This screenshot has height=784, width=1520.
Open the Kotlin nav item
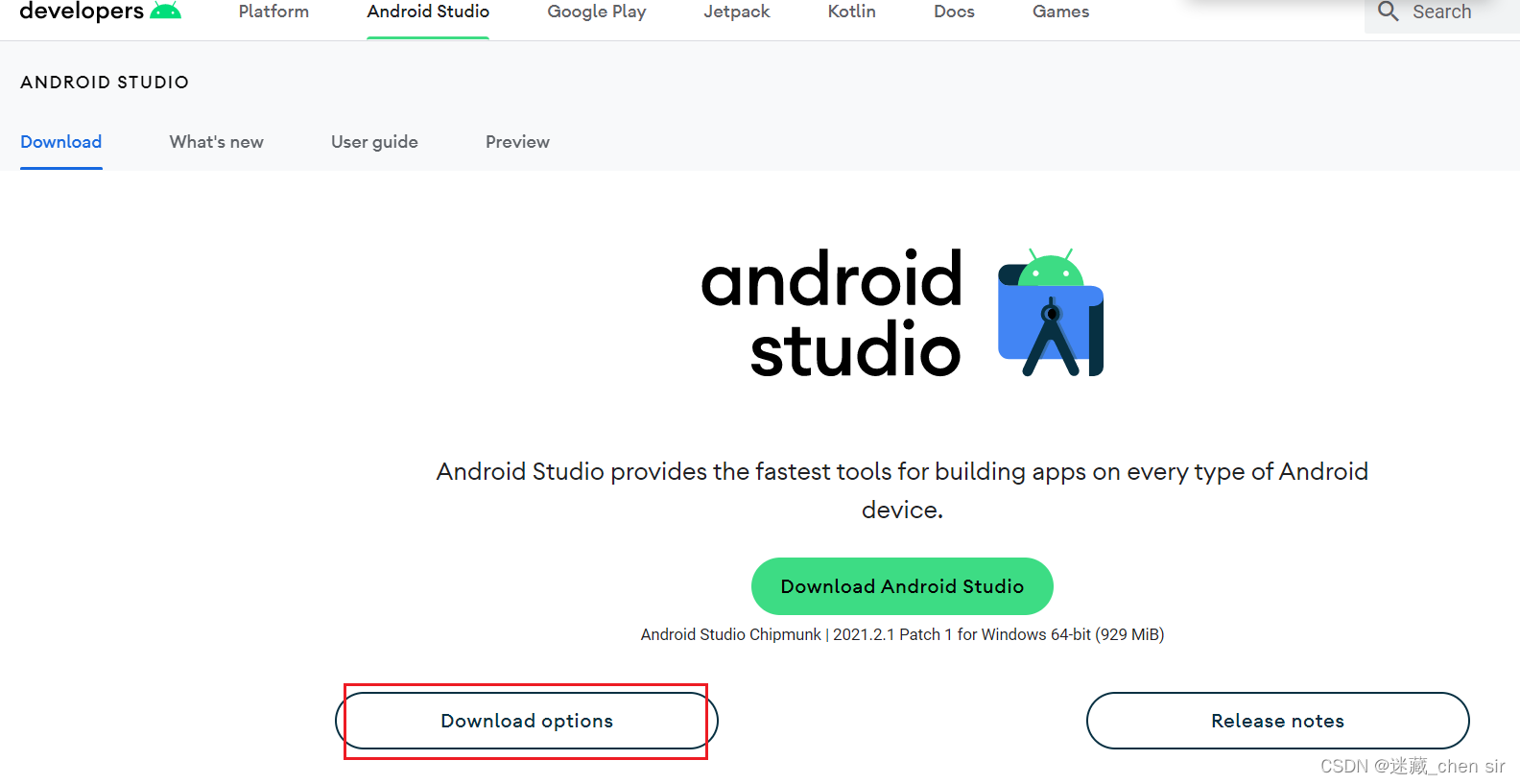[x=852, y=12]
